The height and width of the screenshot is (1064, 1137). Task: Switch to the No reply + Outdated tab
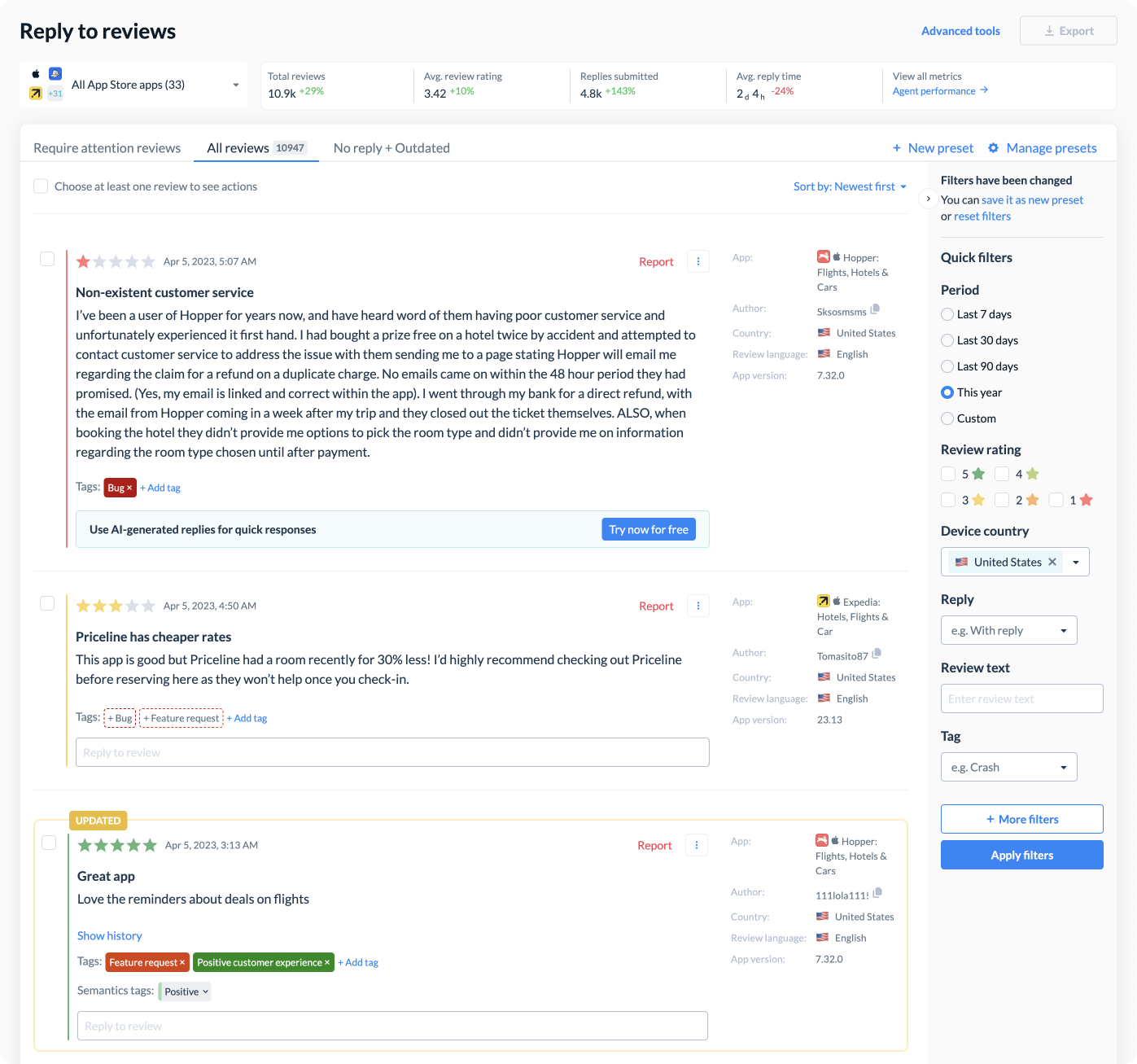391,148
